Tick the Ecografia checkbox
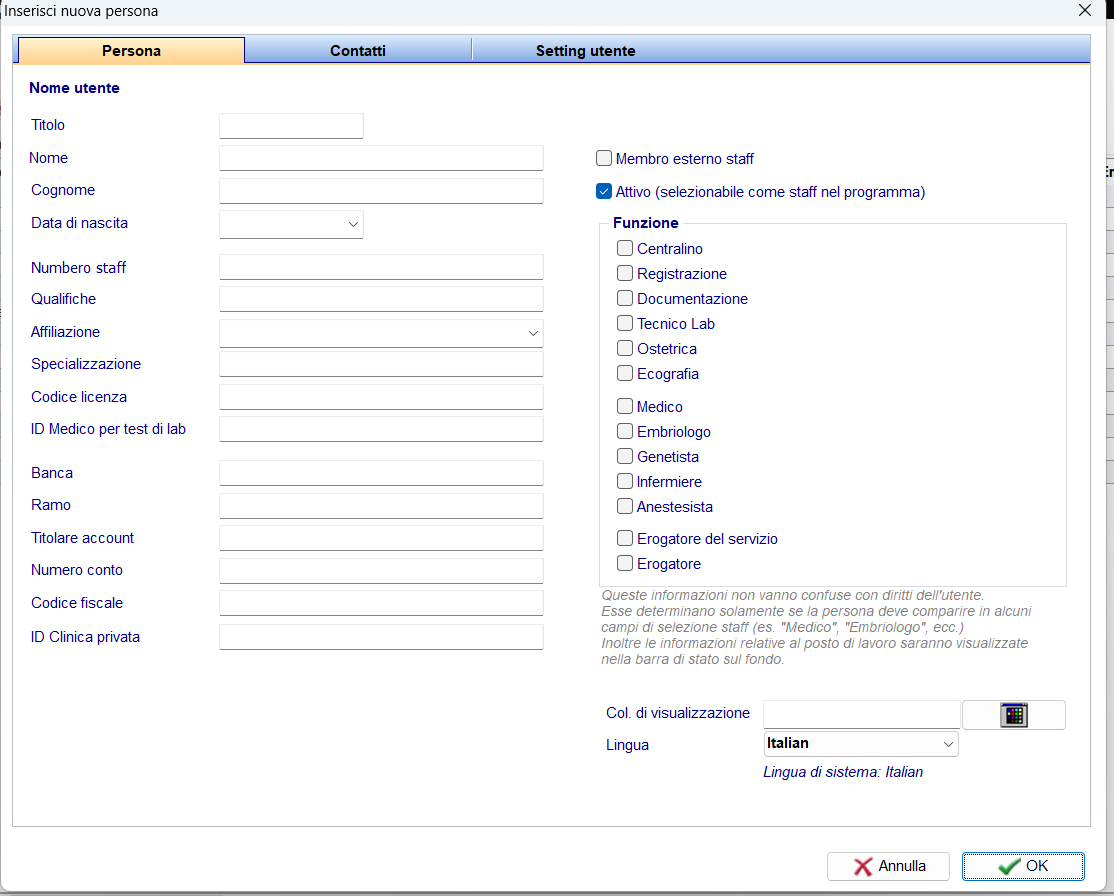The width and height of the screenshot is (1114, 896). (x=625, y=373)
